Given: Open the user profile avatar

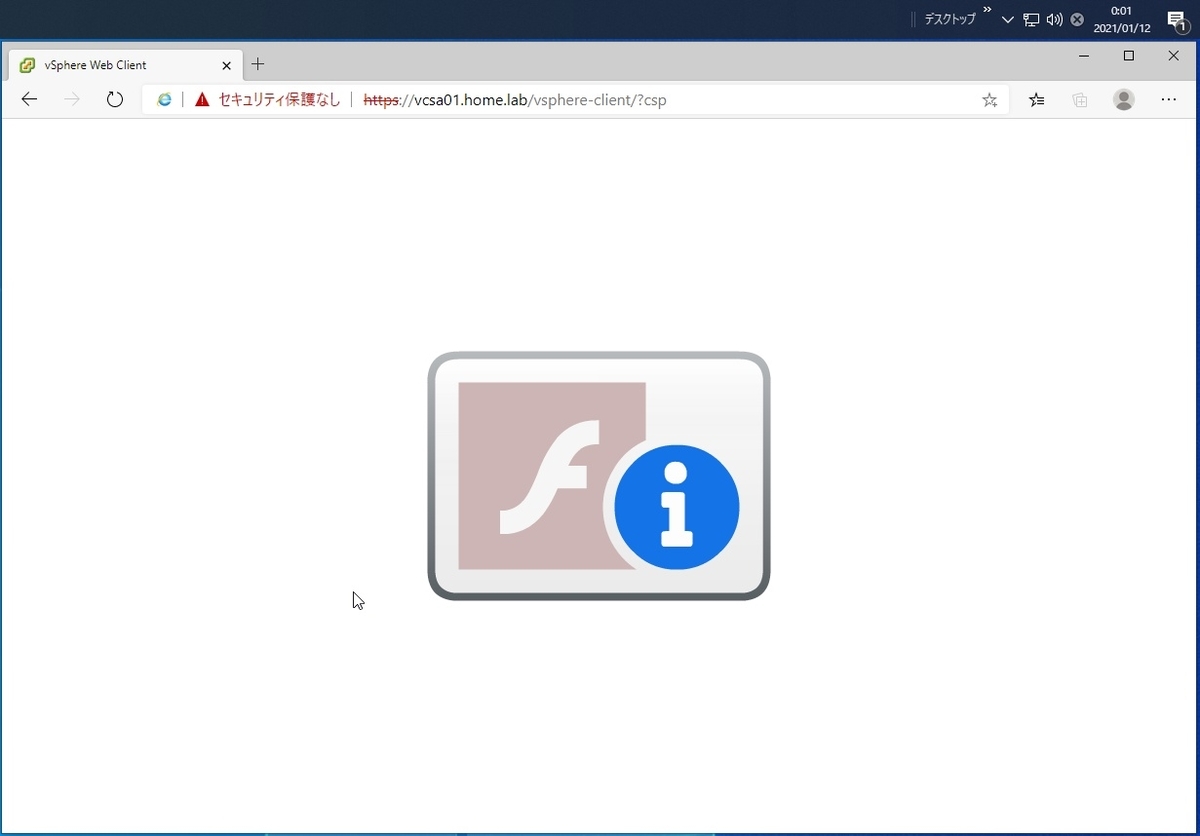Looking at the screenshot, I should (x=1124, y=99).
